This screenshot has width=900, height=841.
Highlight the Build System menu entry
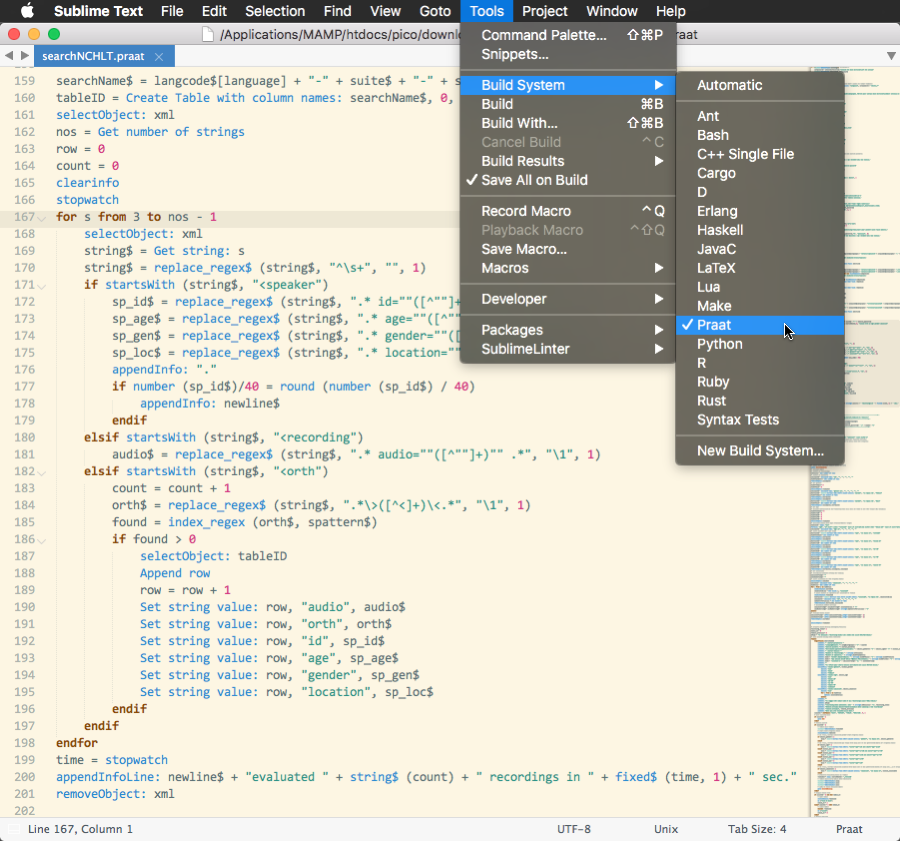[568, 85]
